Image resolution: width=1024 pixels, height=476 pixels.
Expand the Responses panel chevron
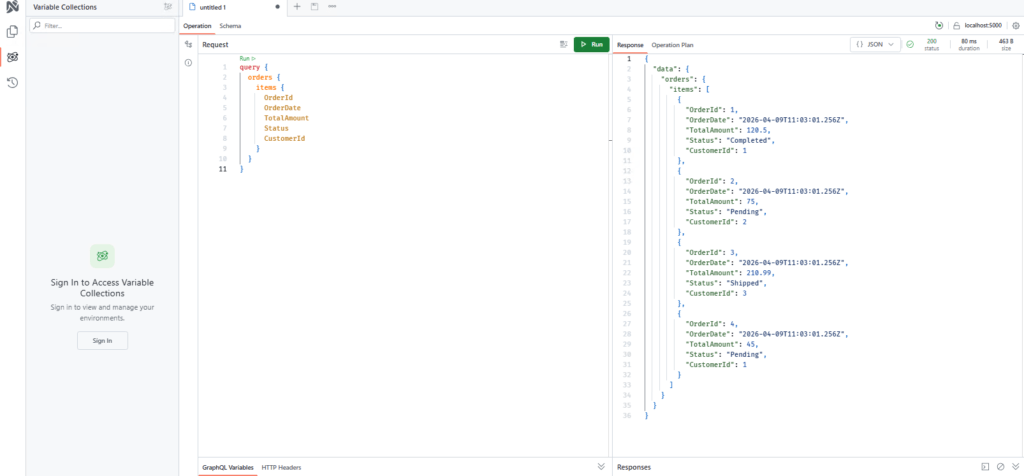coord(1014,467)
